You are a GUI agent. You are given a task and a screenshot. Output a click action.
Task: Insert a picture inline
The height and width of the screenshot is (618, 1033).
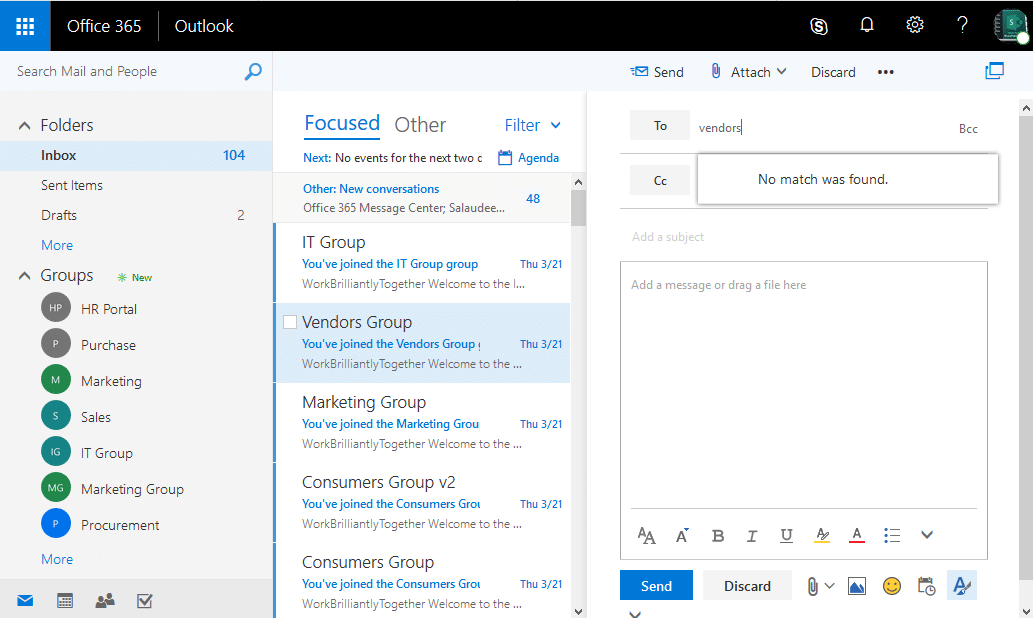(x=856, y=586)
